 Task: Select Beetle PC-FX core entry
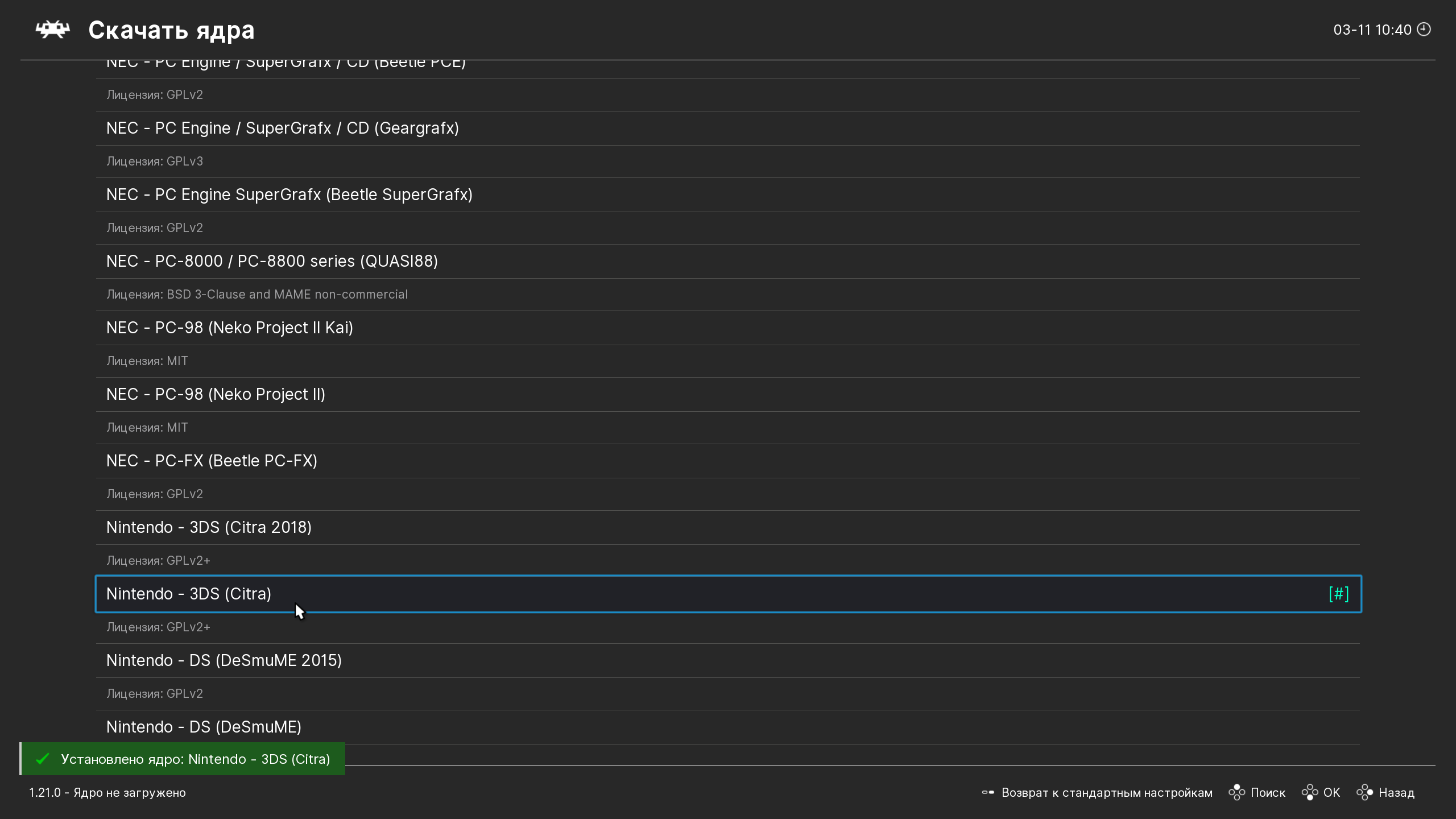[212, 461]
